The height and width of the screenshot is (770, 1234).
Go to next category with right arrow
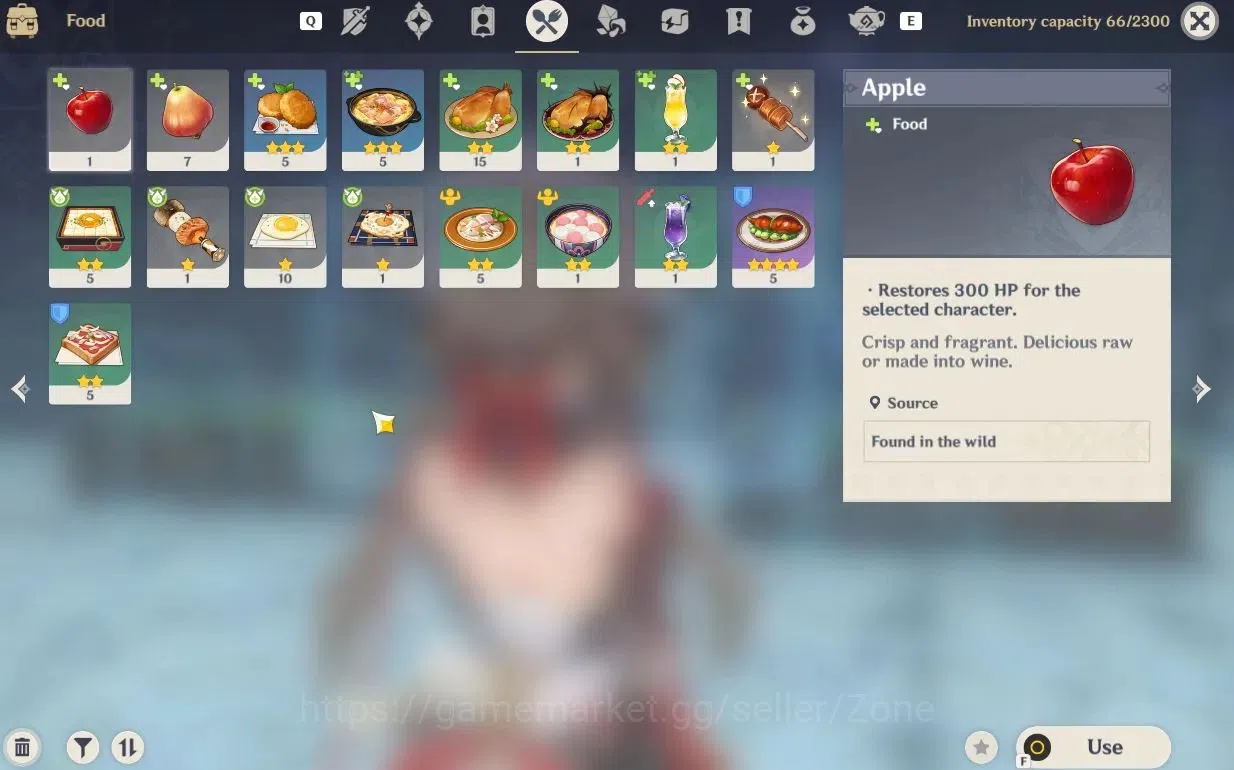coord(1202,389)
